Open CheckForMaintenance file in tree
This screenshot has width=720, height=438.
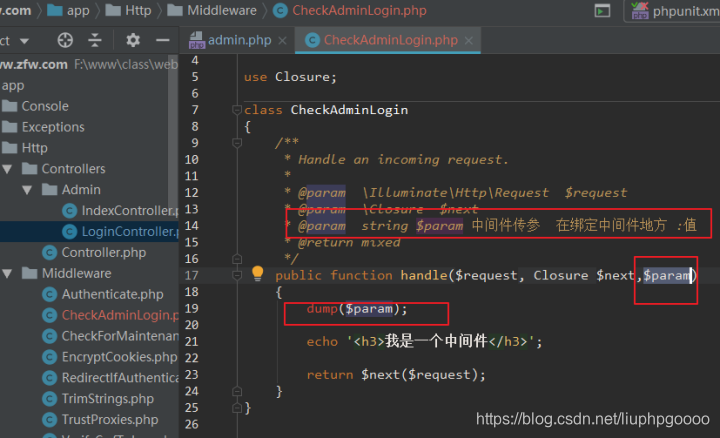110,336
